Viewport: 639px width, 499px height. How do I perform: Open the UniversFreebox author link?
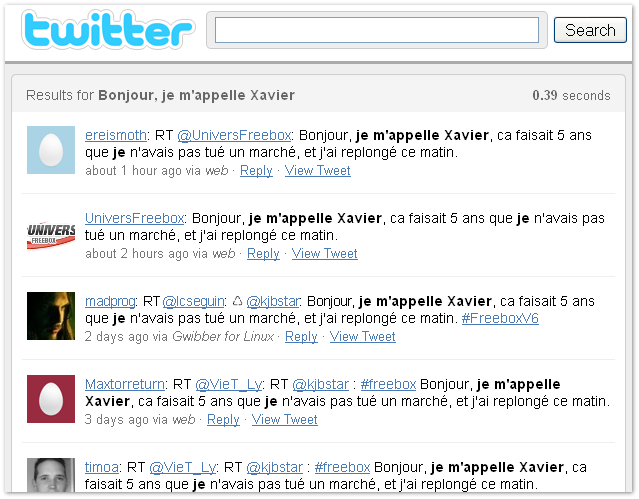click(134, 218)
